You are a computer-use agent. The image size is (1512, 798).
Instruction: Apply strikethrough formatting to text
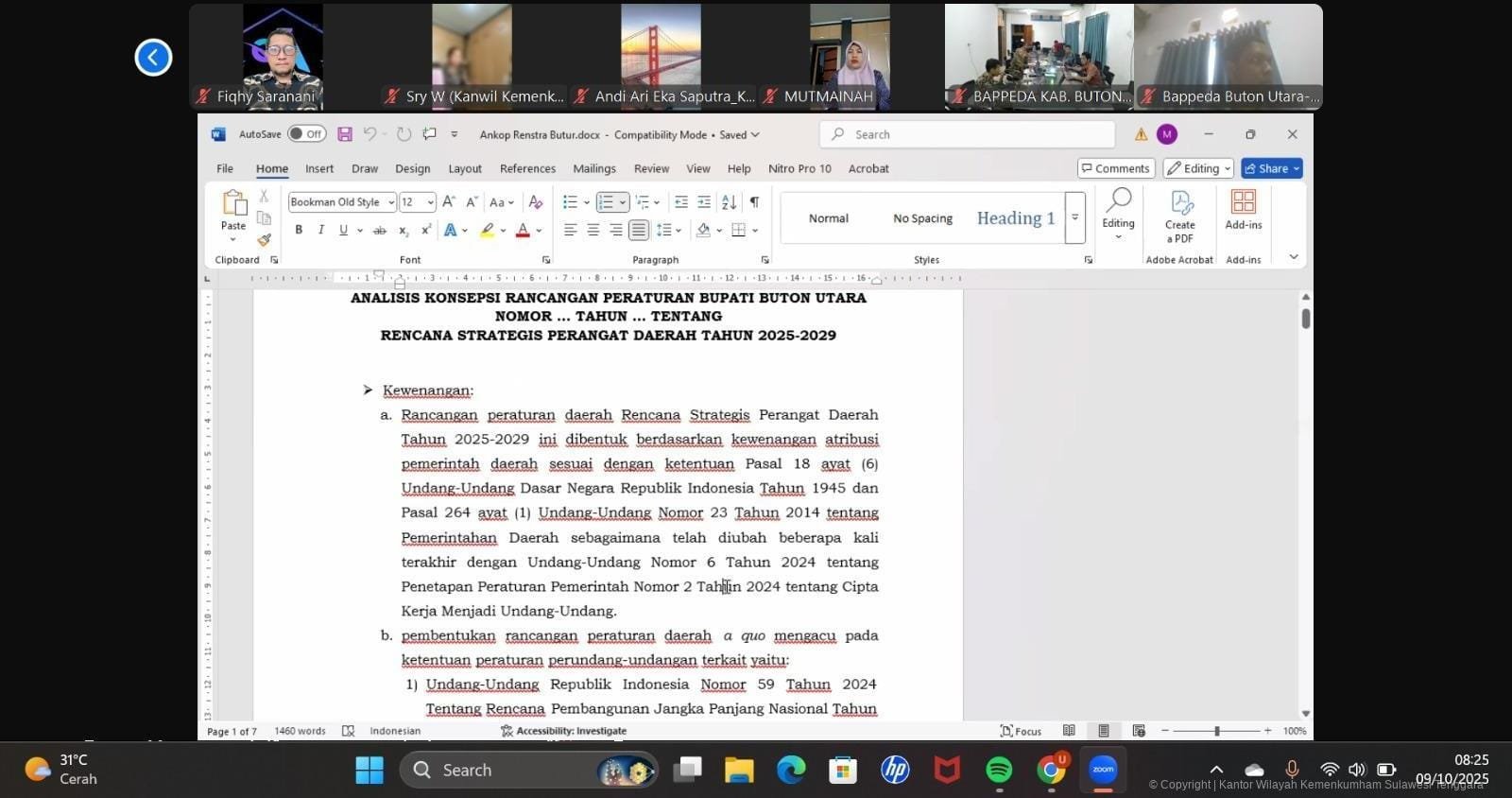click(380, 231)
